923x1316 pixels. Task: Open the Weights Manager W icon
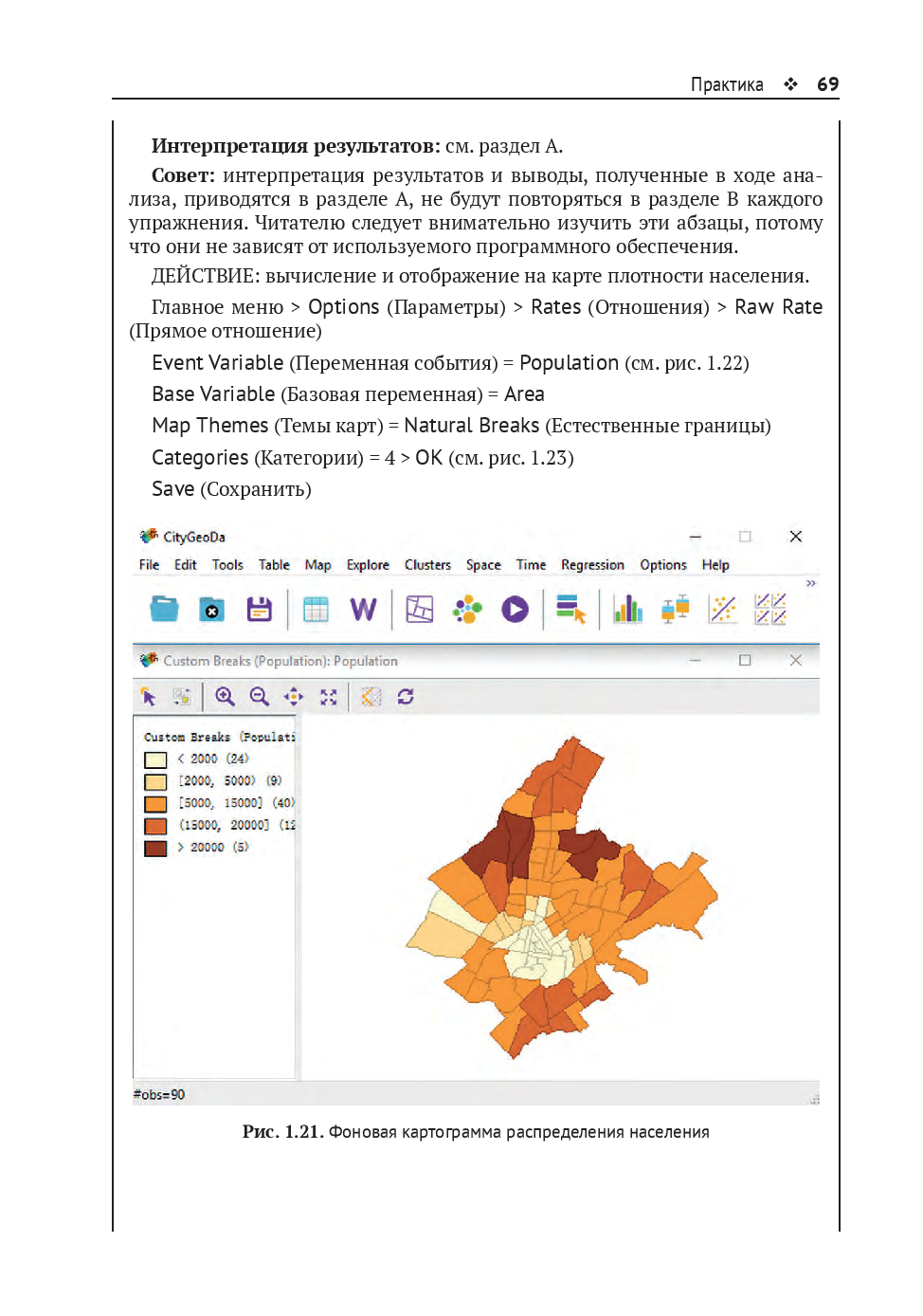click(x=363, y=610)
